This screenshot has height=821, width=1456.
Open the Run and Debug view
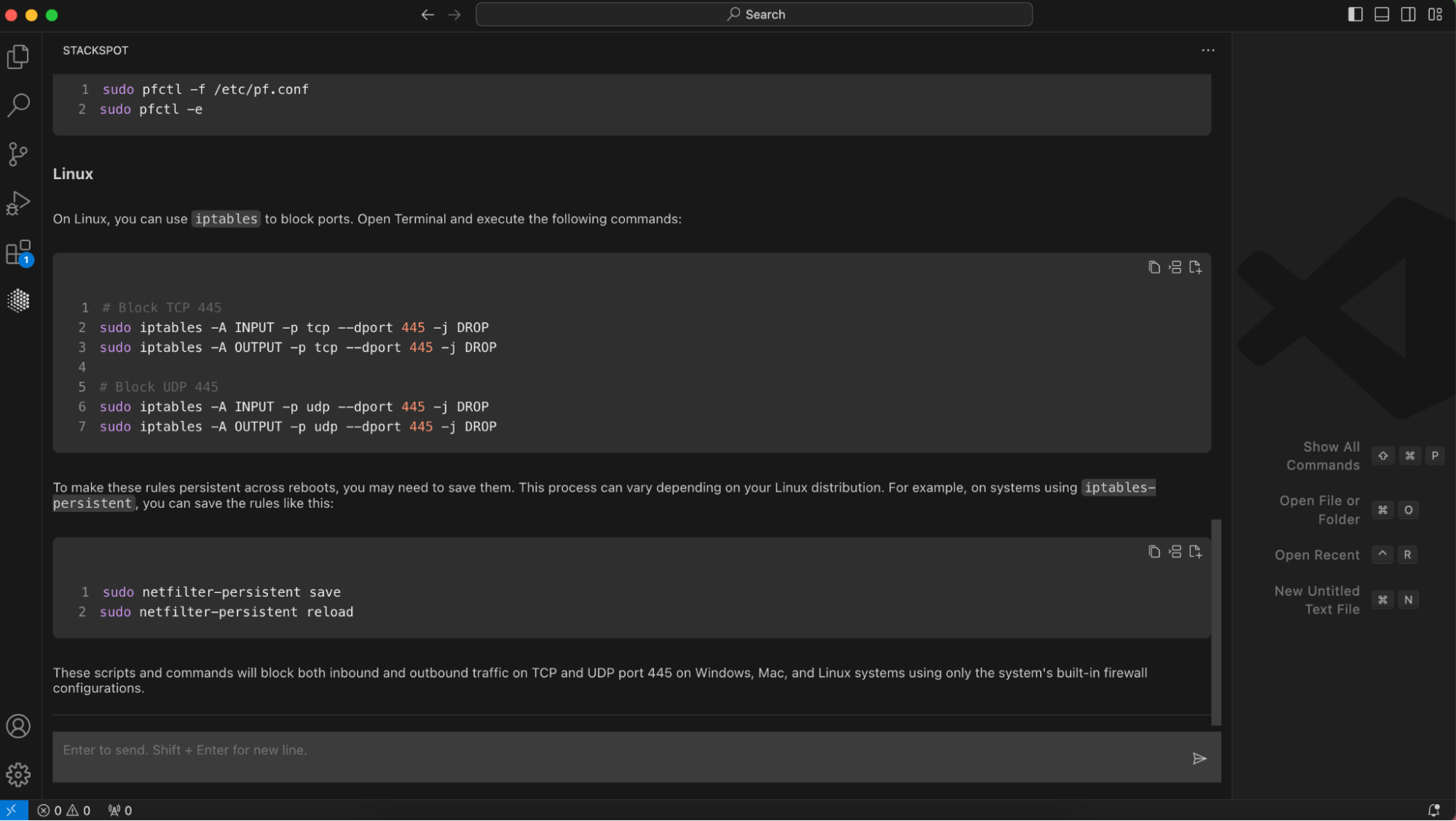(x=18, y=203)
